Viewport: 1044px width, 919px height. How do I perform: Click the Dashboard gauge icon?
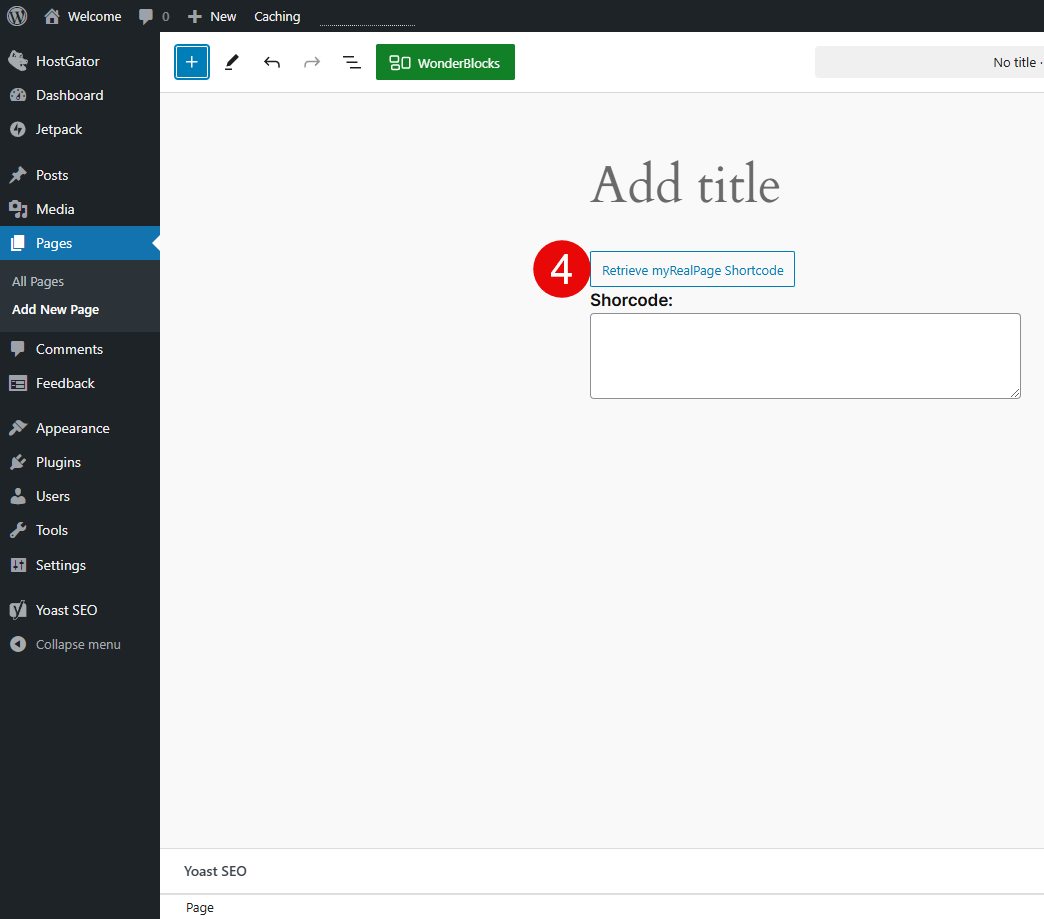click(x=18, y=95)
